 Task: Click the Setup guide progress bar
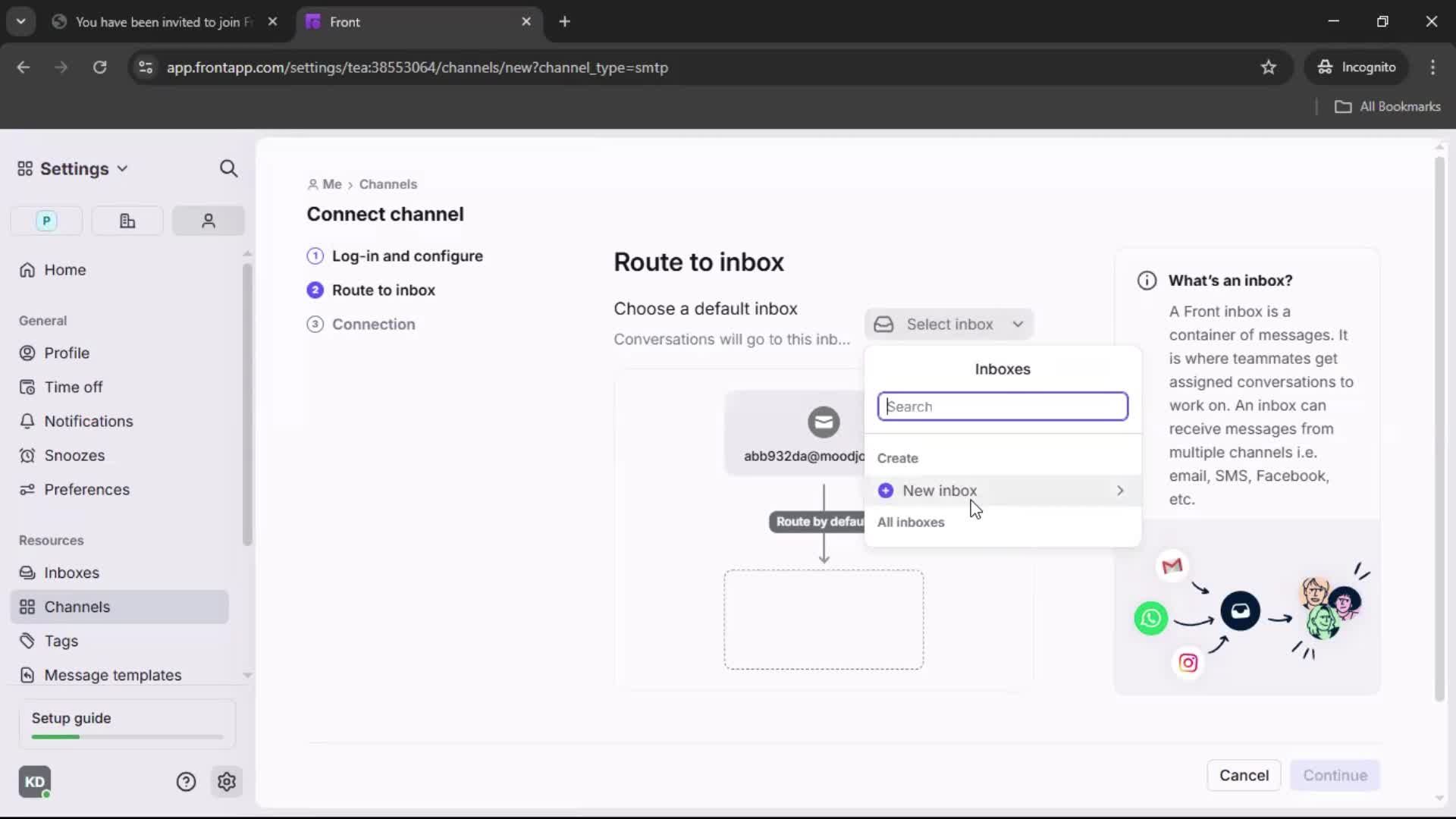click(x=127, y=736)
